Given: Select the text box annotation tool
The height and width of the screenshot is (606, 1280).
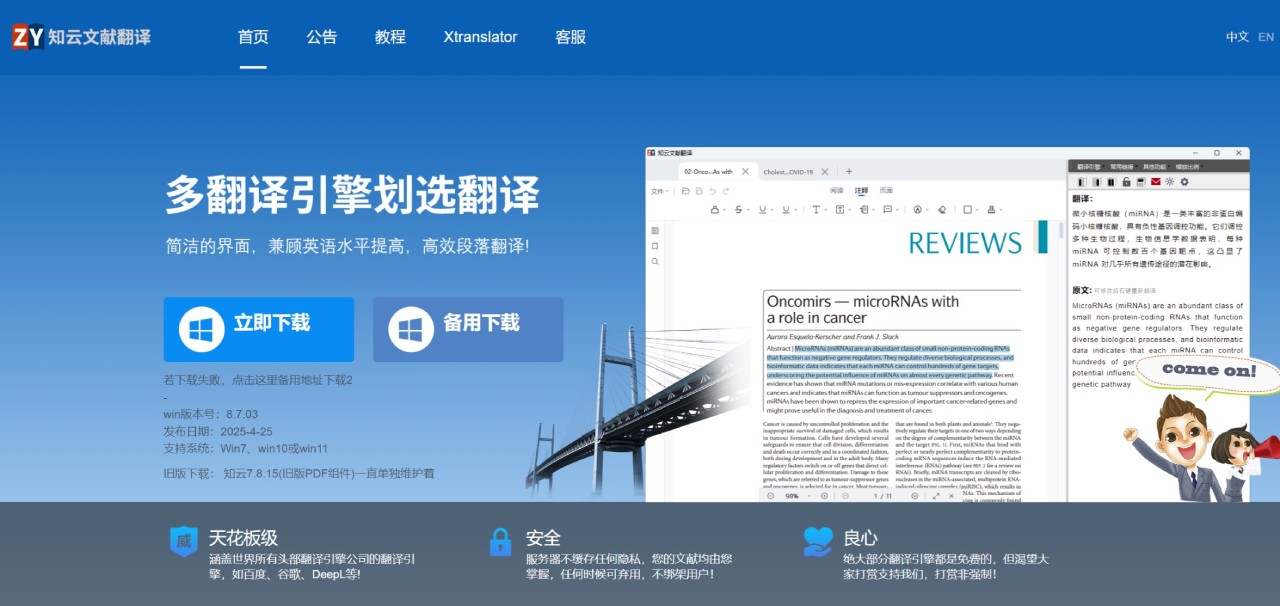Looking at the screenshot, I should (840, 209).
